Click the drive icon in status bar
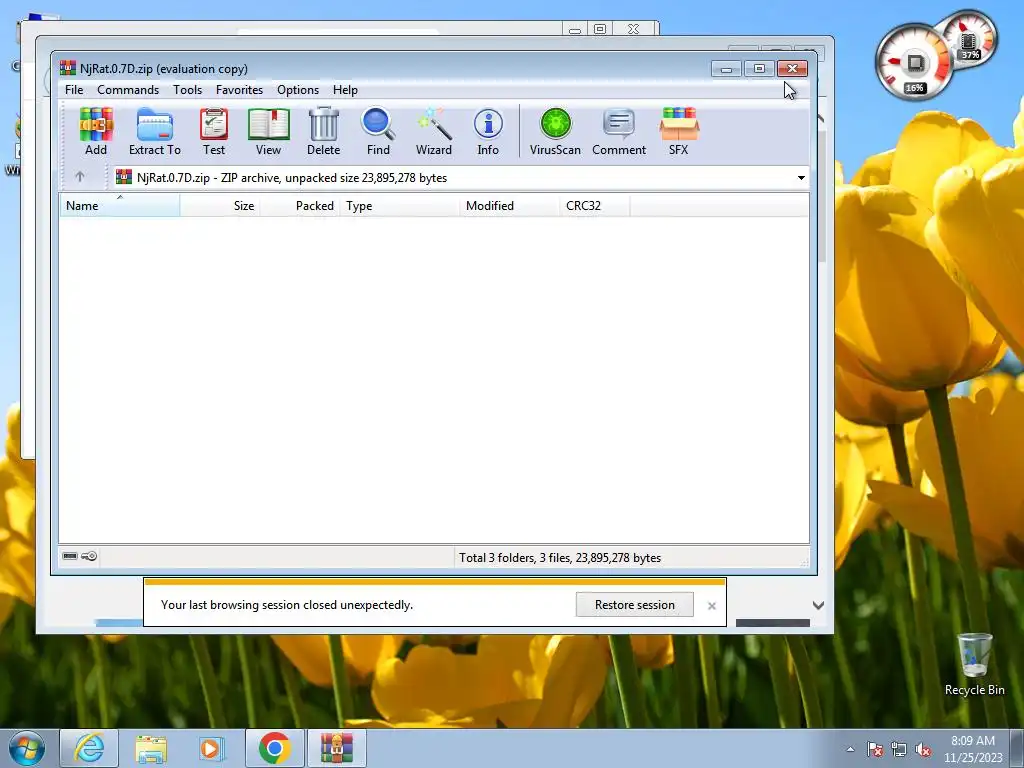The image size is (1024, 768). (x=70, y=556)
